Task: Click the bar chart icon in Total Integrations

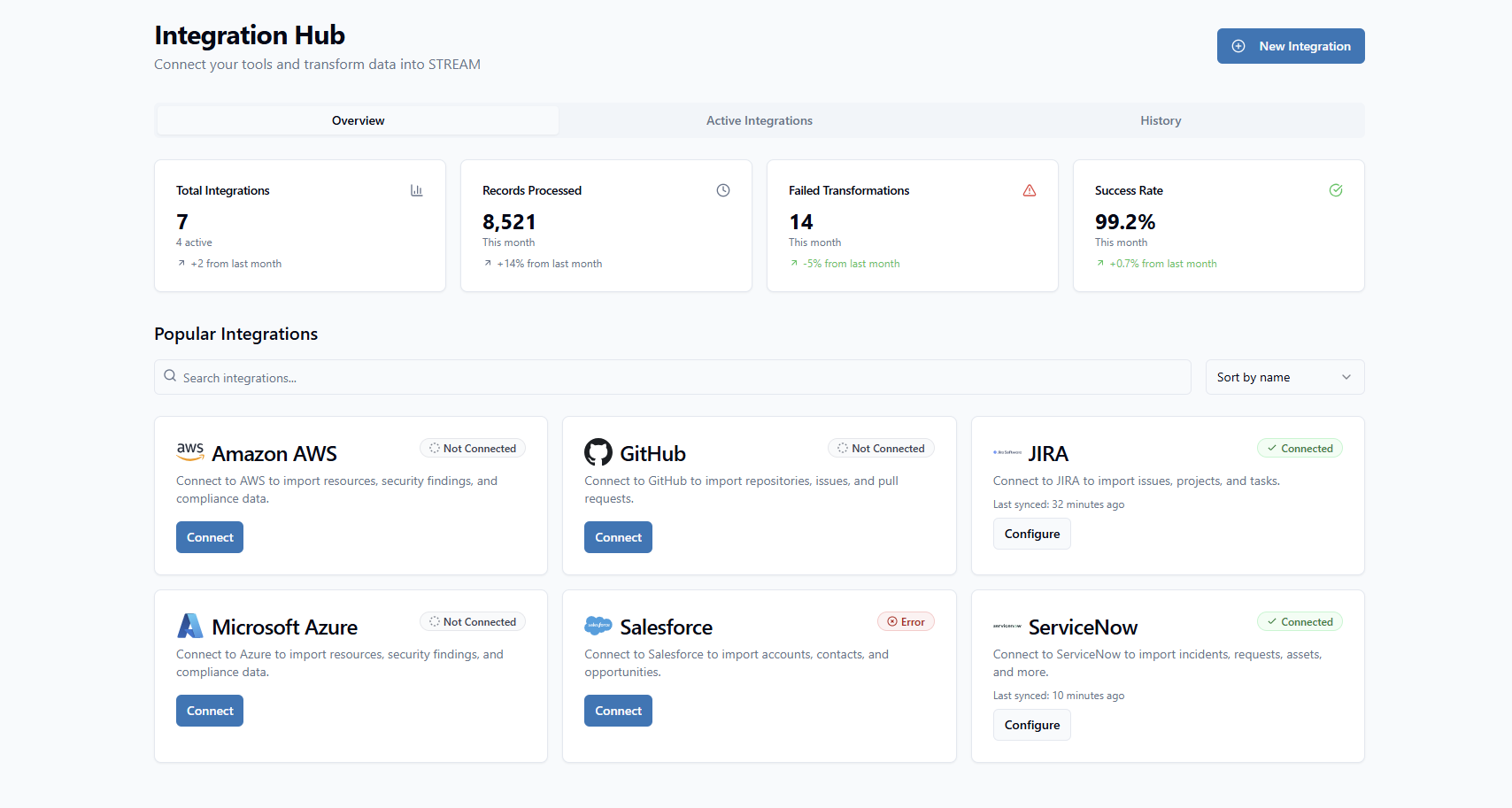Action: pyautogui.click(x=417, y=190)
